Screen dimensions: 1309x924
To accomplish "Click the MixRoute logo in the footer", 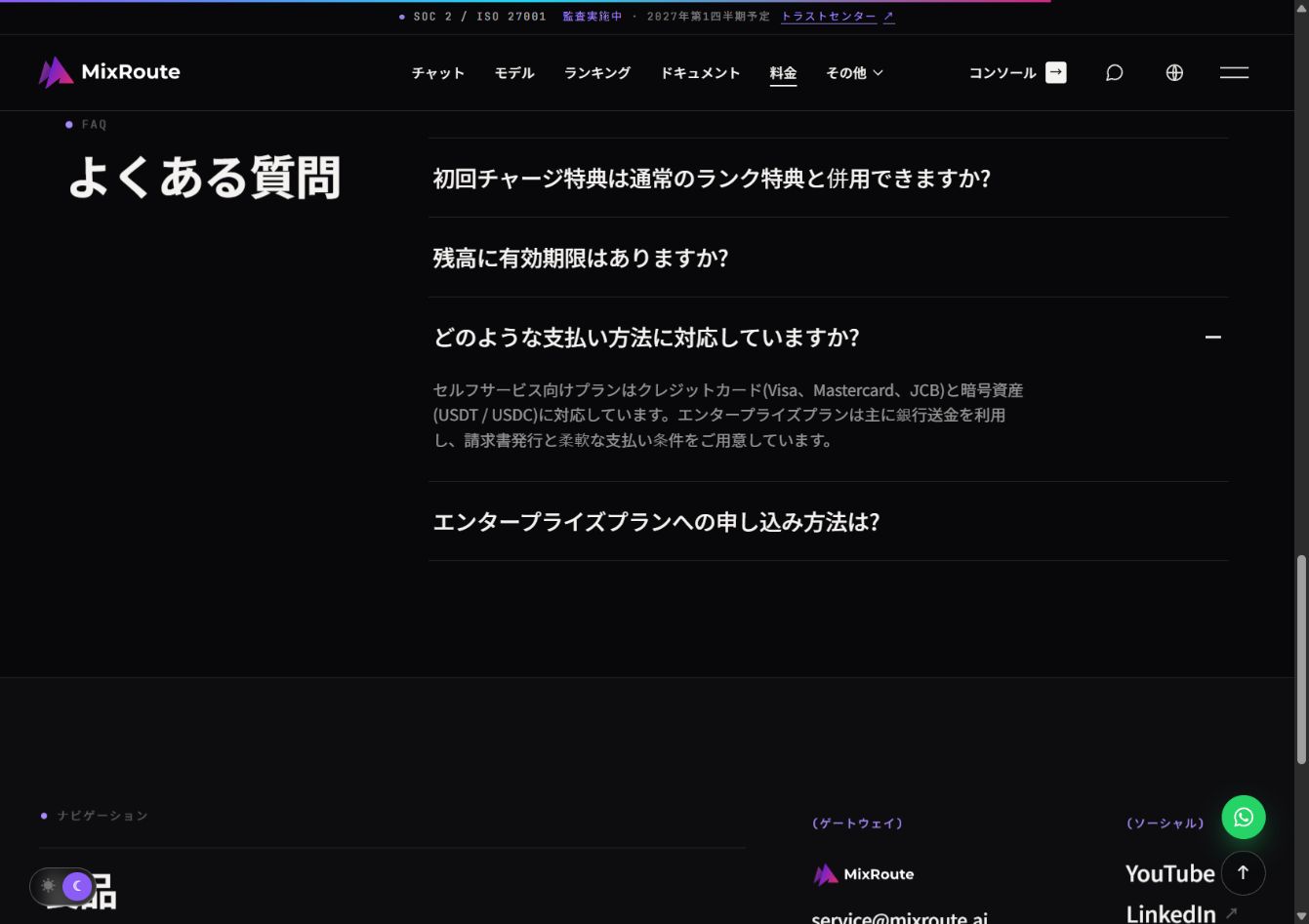I will (x=864, y=874).
